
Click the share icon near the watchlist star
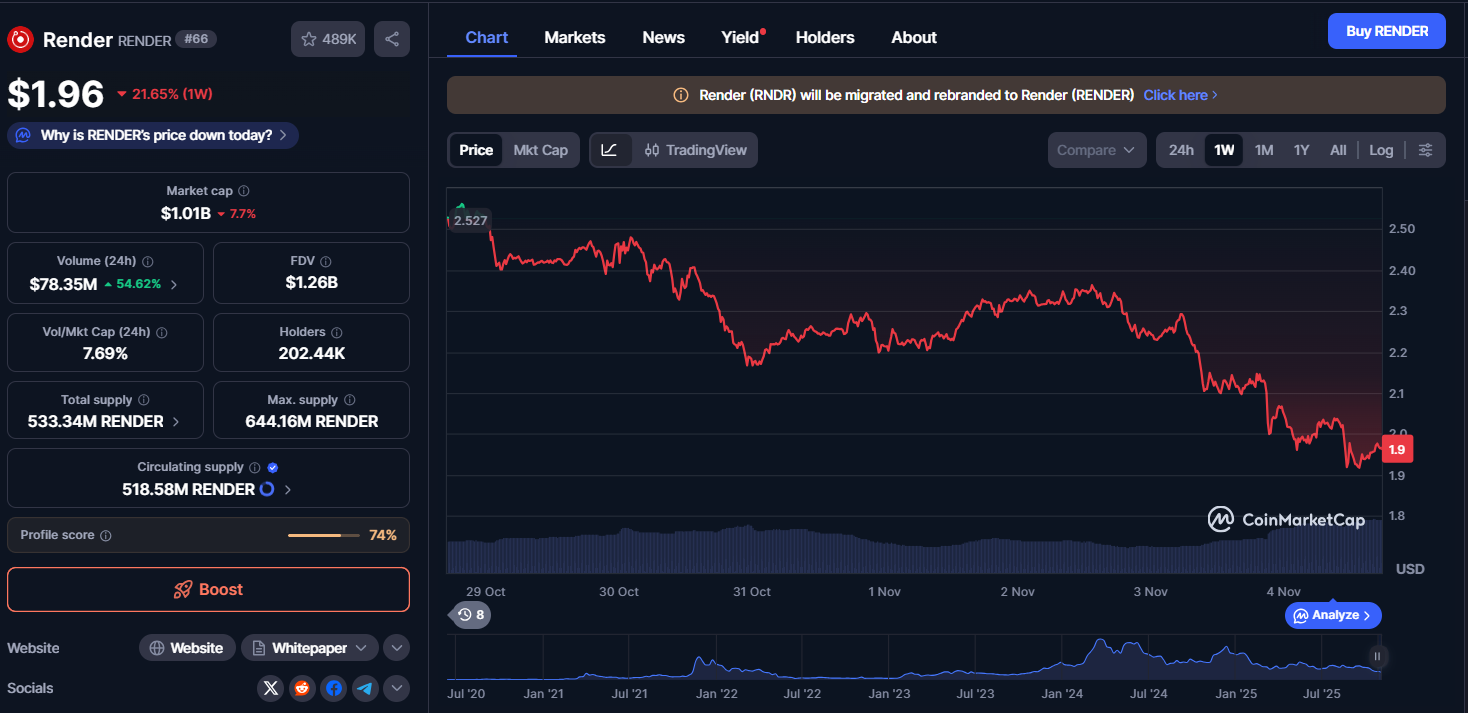pos(391,38)
